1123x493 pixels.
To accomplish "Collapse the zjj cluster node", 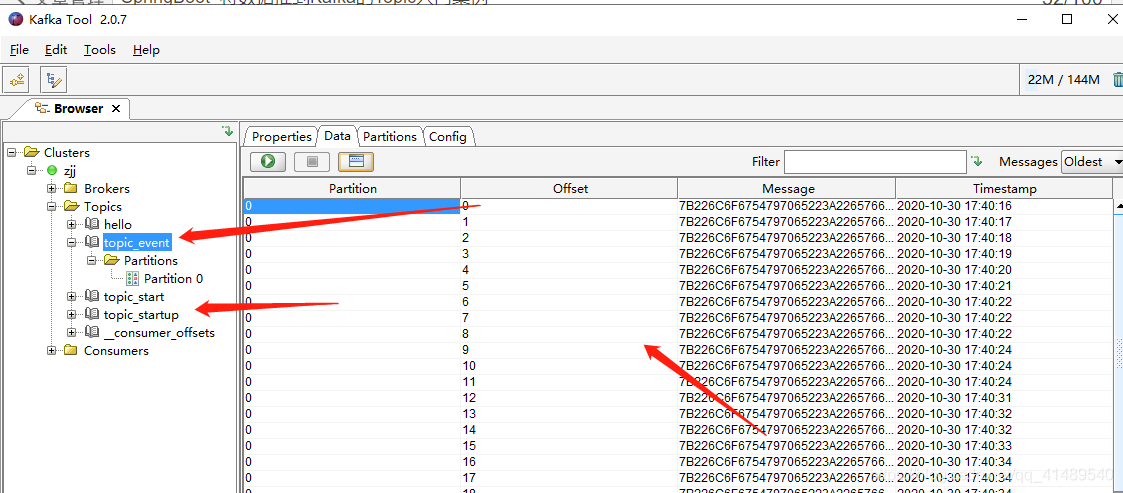I will [32, 171].
